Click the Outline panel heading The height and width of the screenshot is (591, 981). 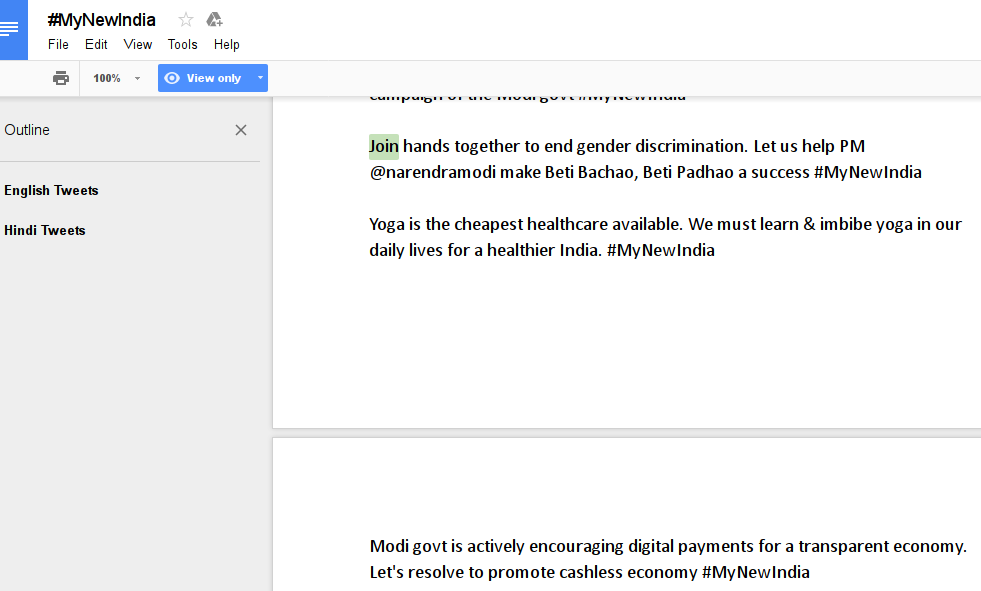27,130
